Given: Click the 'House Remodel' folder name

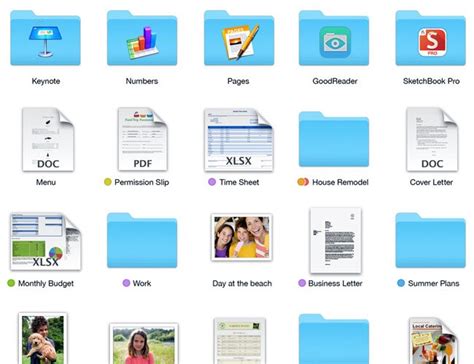Looking at the screenshot, I should [340, 182].
